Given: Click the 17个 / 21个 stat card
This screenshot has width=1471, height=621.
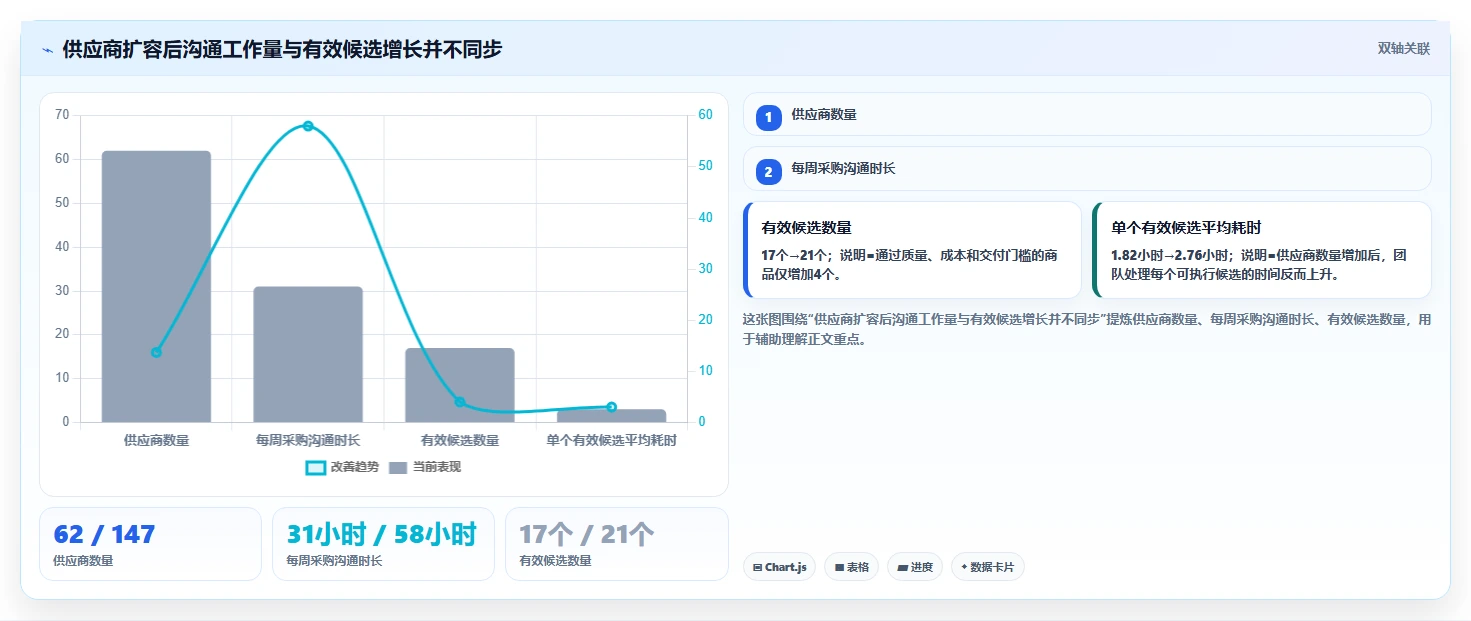Looking at the screenshot, I should click(x=617, y=544).
